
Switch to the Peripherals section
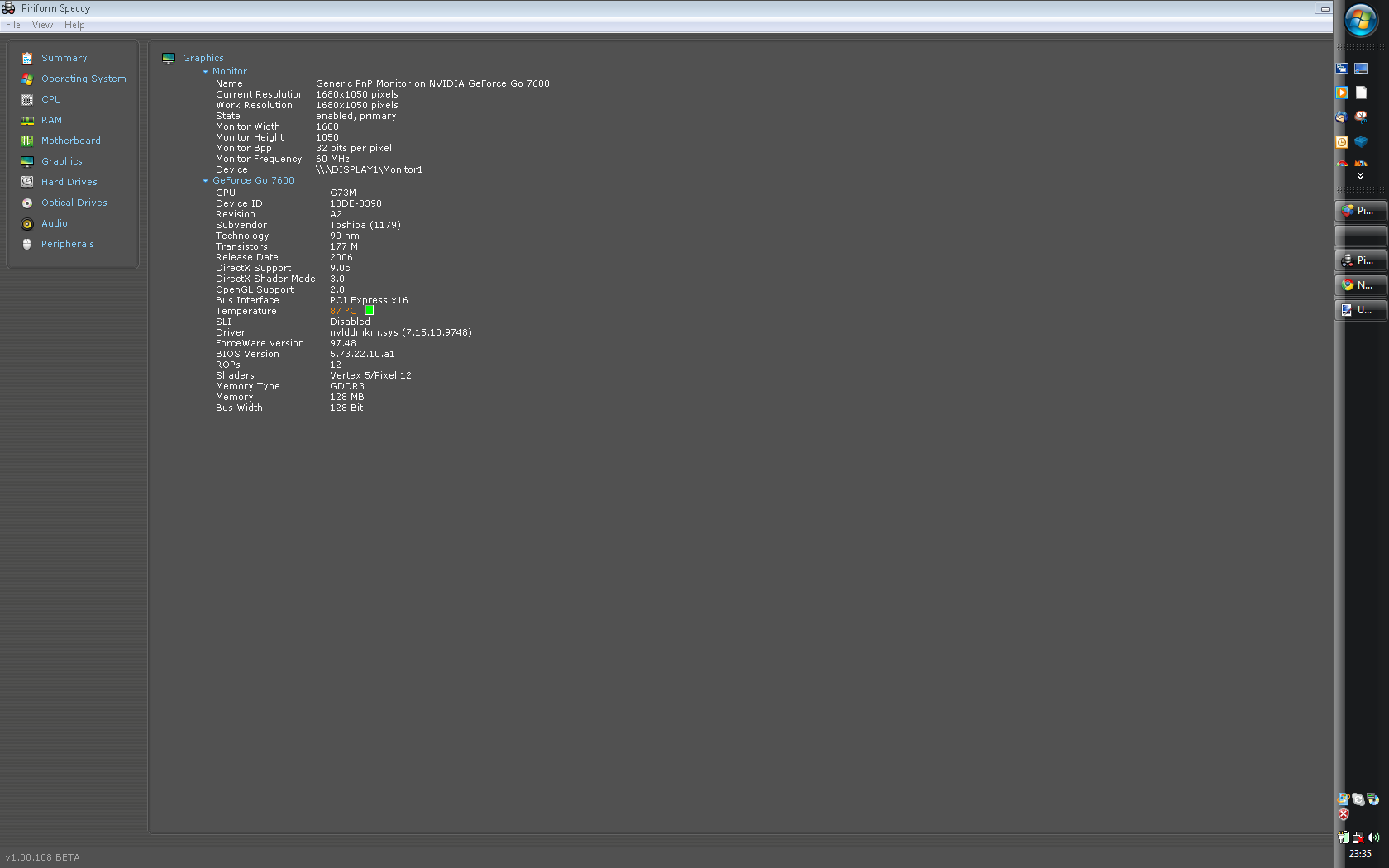click(68, 245)
